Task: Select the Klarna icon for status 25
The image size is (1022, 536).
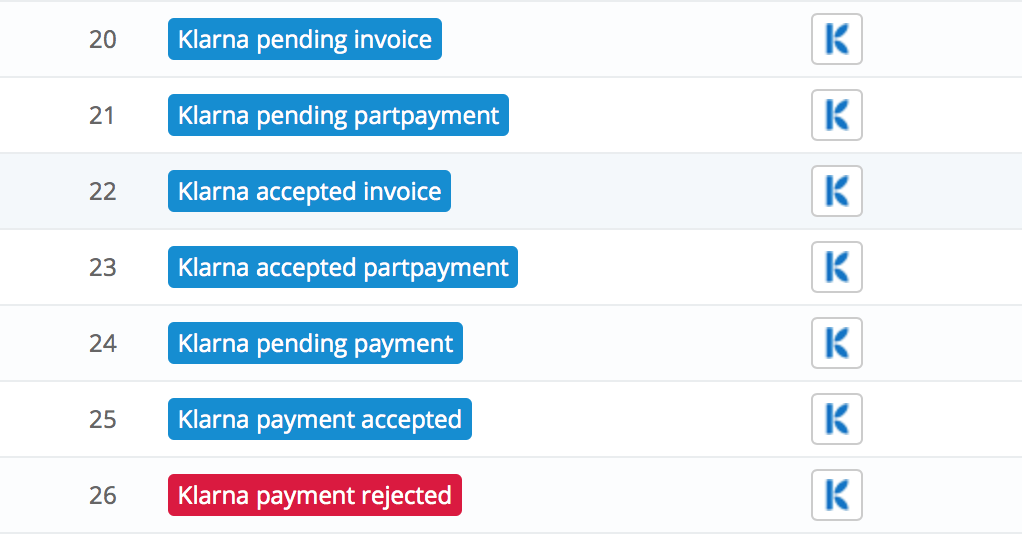Action: click(x=837, y=419)
